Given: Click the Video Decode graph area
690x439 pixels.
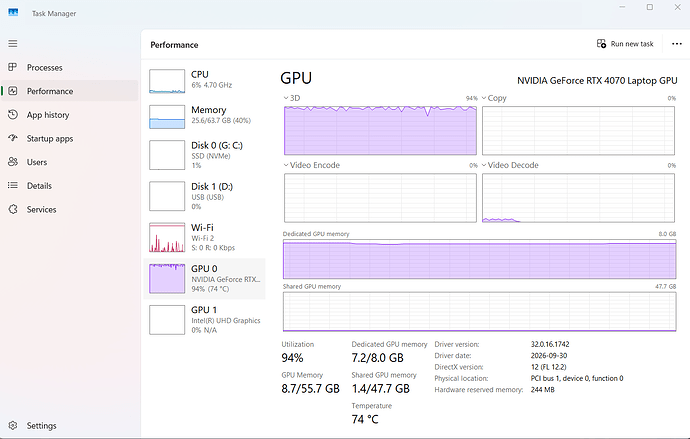Looking at the screenshot, I should tap(578, 198).
